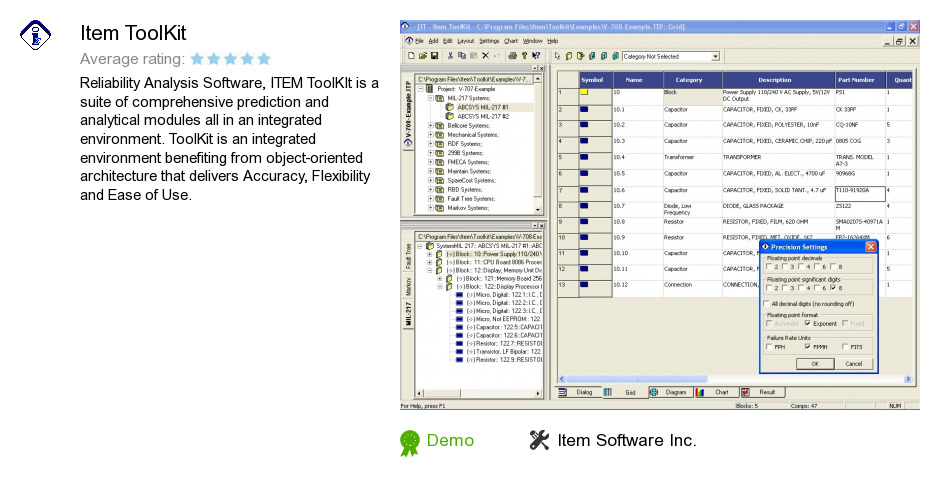Expand the Fault Tree Systems node

pos(430,199)
